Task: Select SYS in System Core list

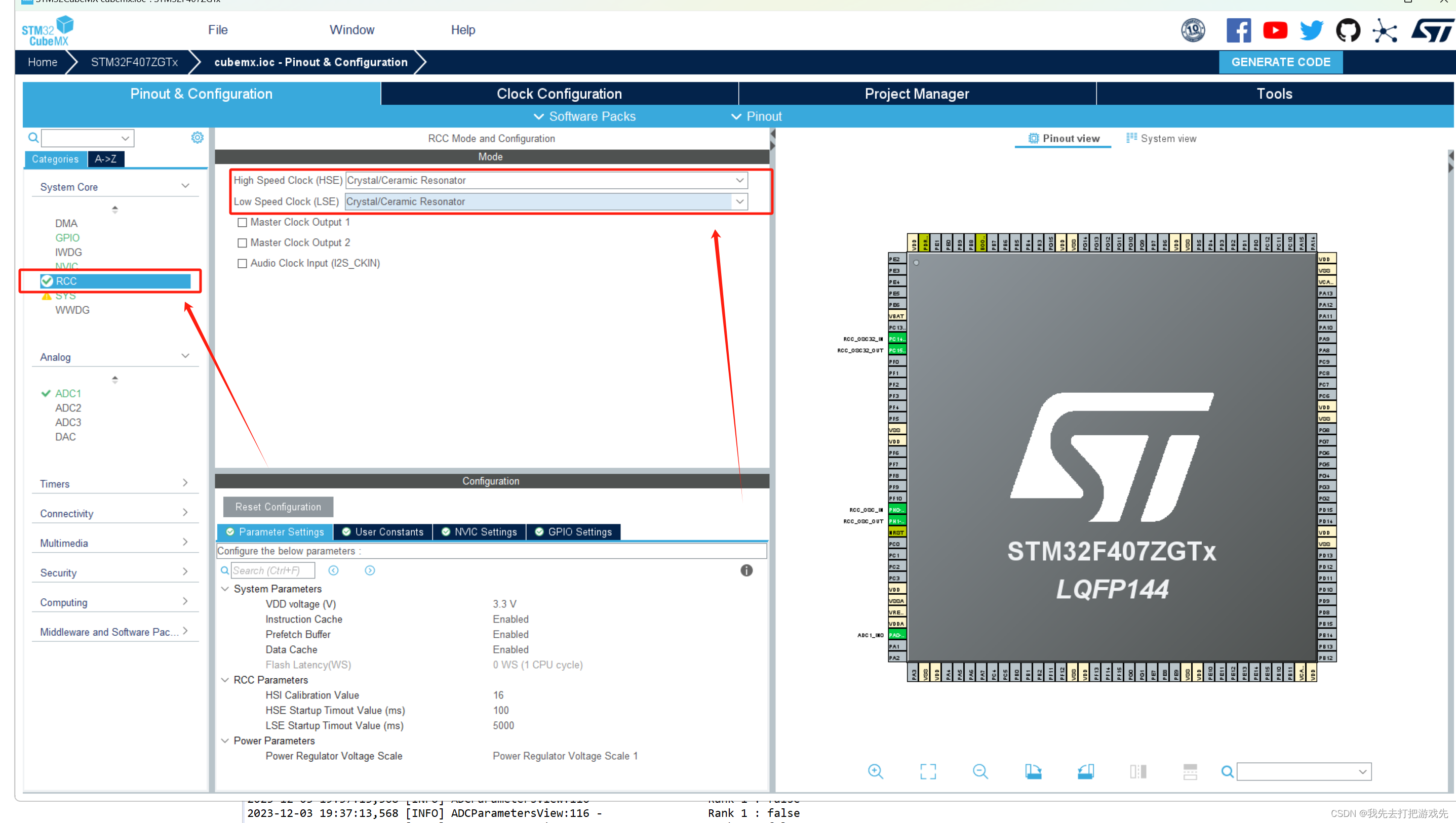Action: [66, 295]
